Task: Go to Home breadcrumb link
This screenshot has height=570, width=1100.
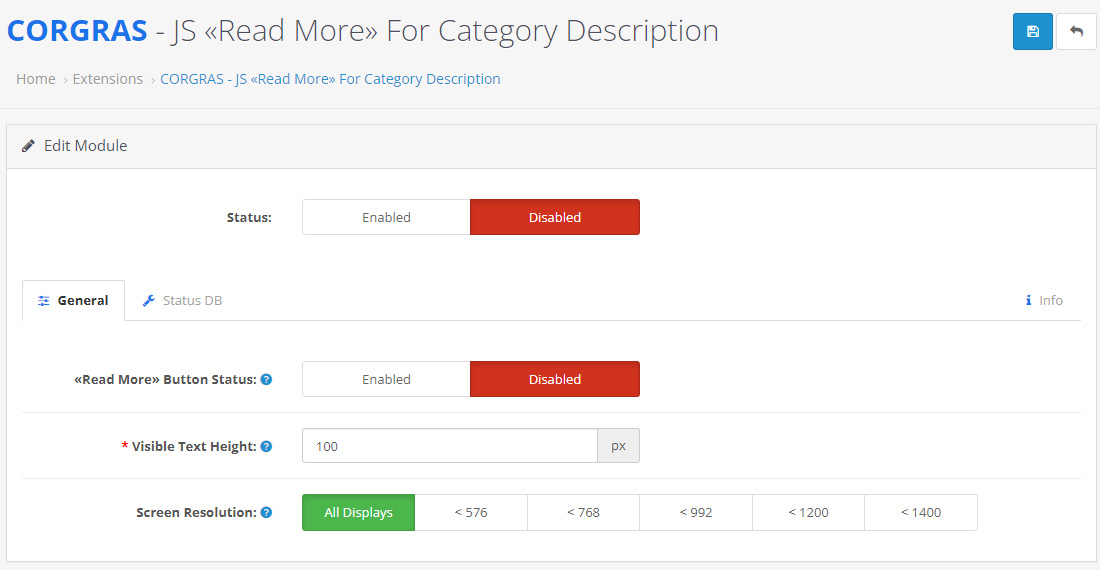Action: point(36,79)
